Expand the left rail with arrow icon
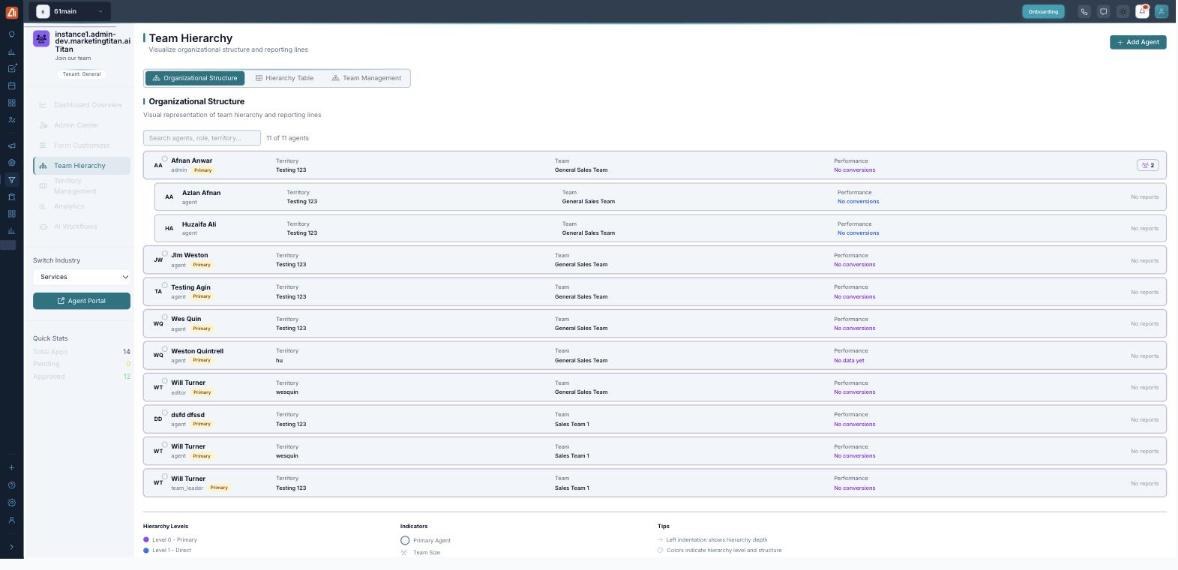Image resolution: width=1178 pixels, height=570 pixels. click(11, 547)
